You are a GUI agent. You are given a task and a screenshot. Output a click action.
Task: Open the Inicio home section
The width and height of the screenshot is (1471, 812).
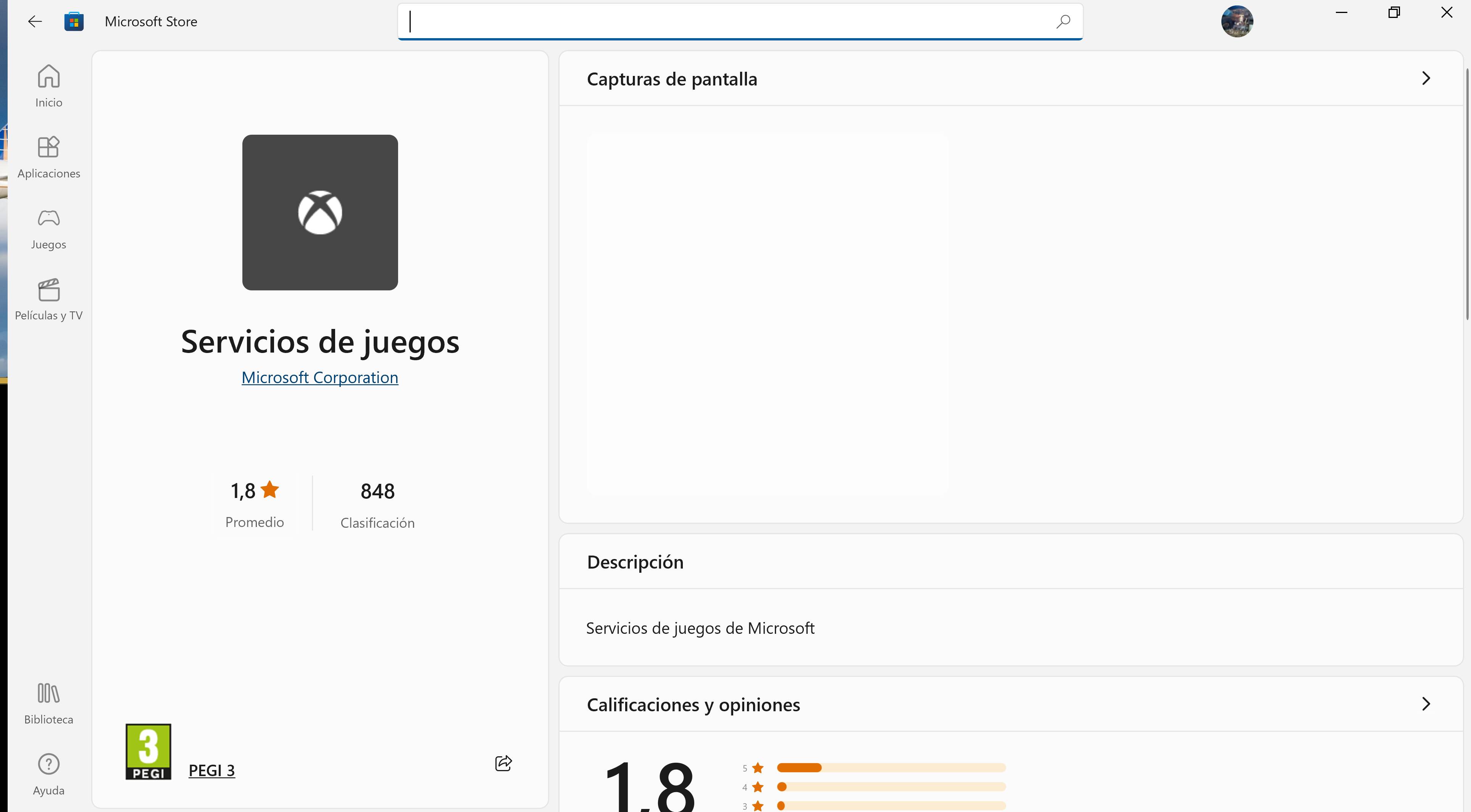(48, 85)
